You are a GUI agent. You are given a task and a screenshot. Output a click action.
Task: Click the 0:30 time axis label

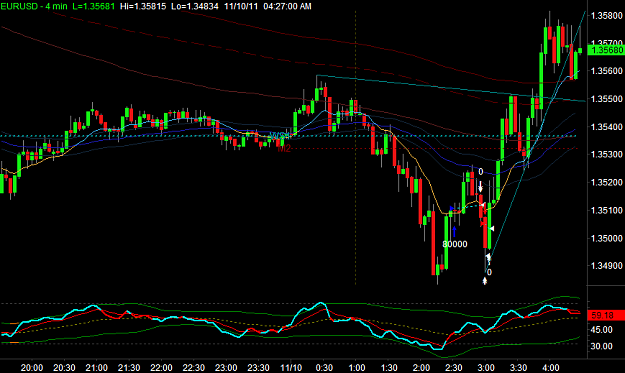pyautogui.click(x=324, y=367)
